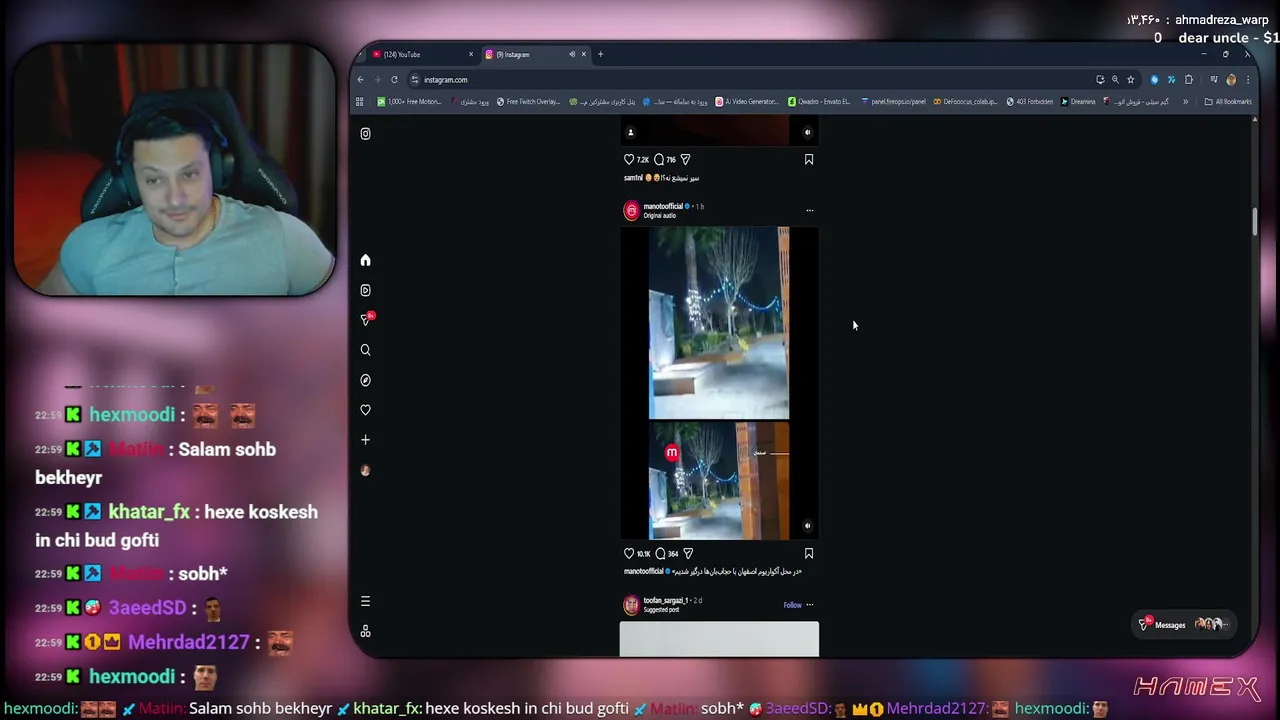Open the 1,000+ Free Motion bookmark

click(x=409, y=101)
